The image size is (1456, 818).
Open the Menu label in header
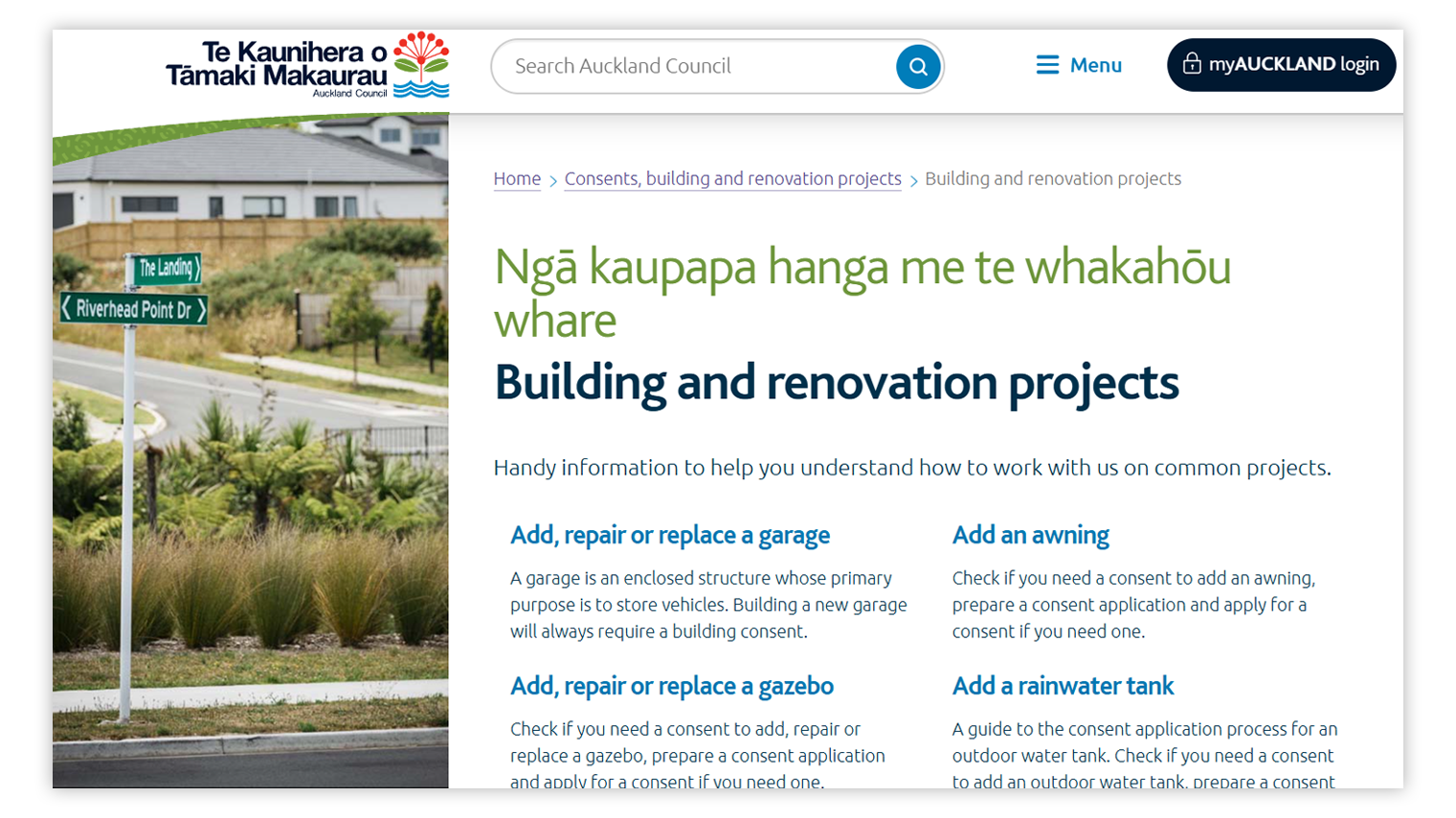(x=1095, y=65)
